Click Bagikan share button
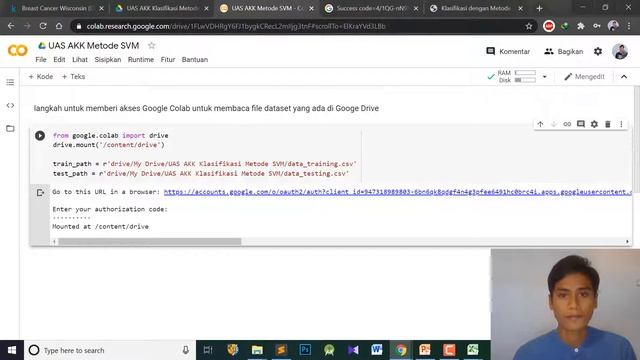640x360 pixels. (x=564, y=51)
